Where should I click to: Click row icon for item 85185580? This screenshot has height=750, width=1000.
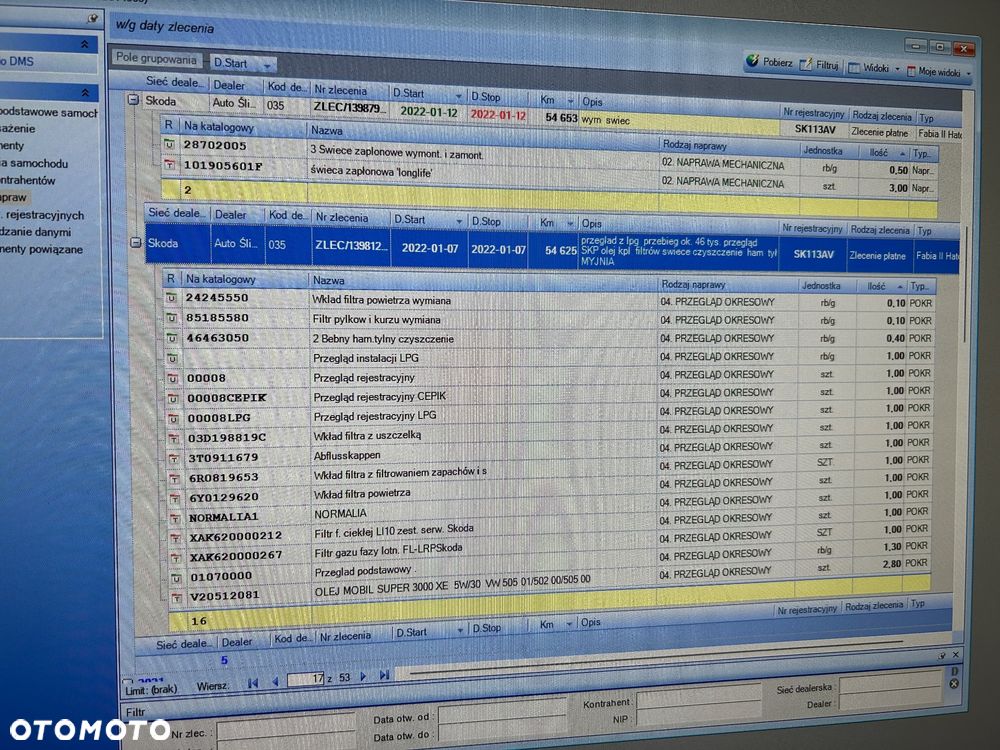click(172, 317)
